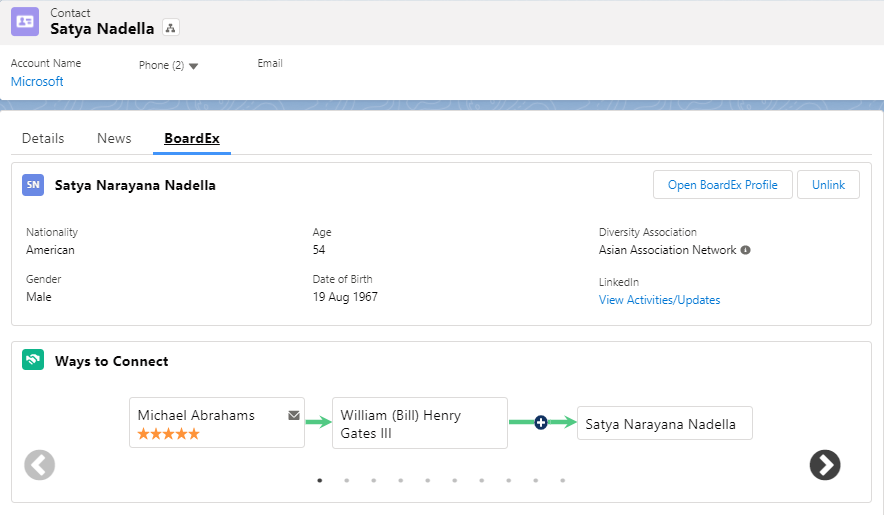The image size is (884, 515).
Task: Click the Open BoardEx Profile button
Action: (722, 185)
